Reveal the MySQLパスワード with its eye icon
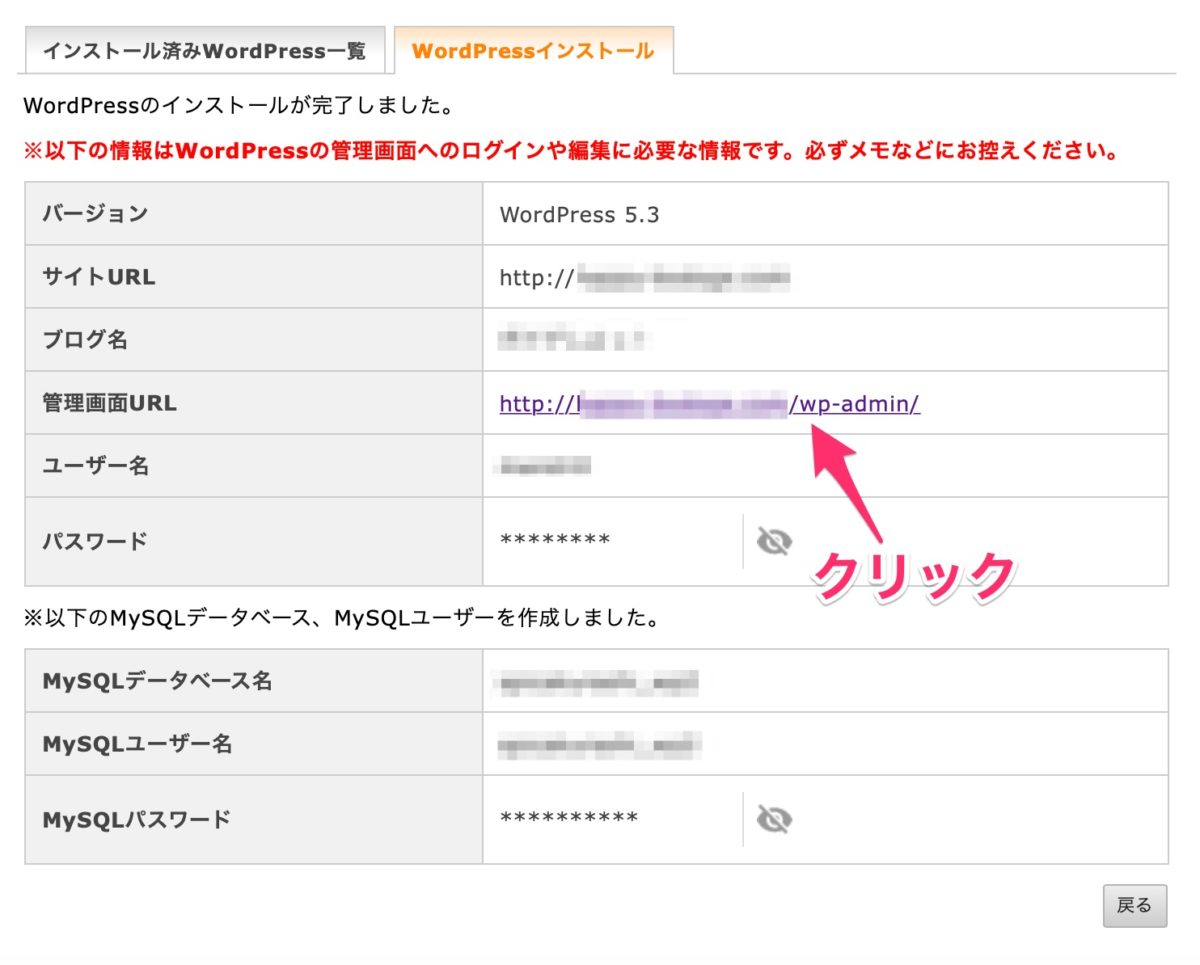This screenshot has width=1200, height=965. [774, 820]
